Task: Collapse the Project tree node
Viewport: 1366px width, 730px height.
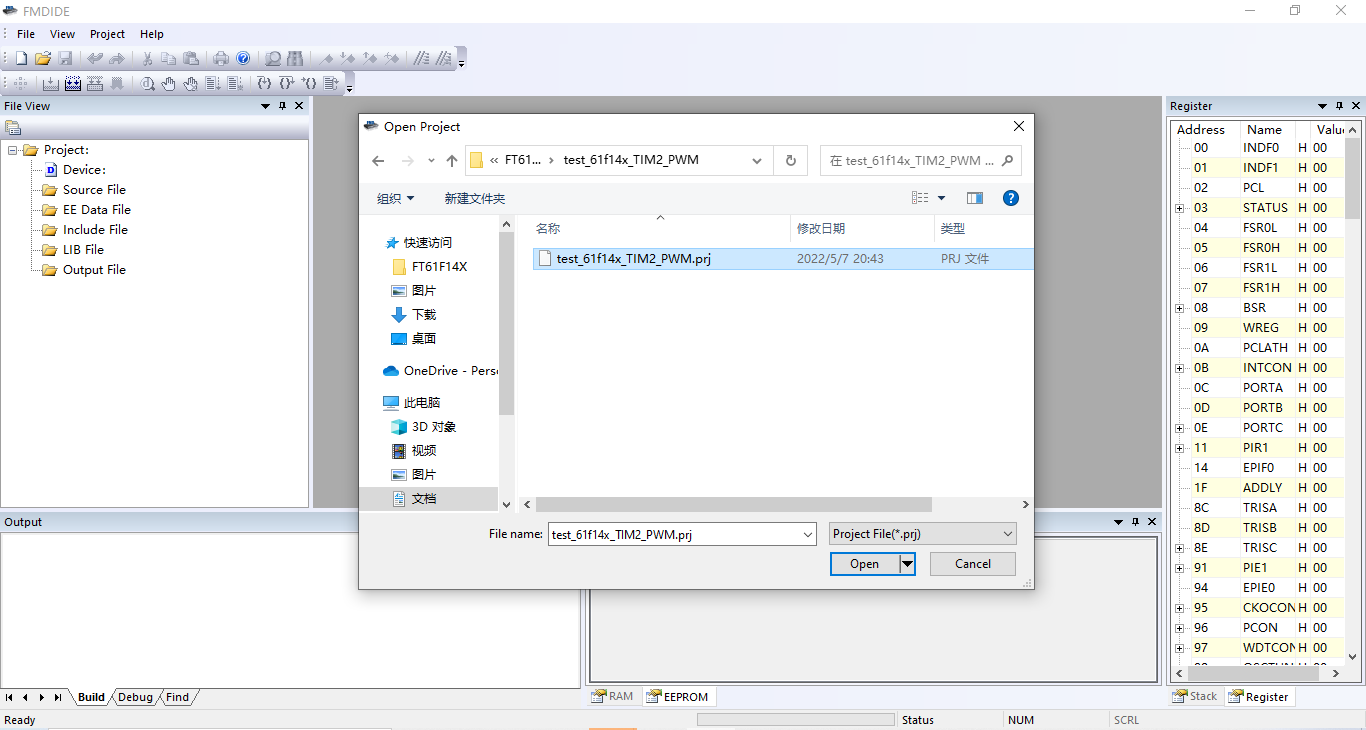Action: (13, 150)
